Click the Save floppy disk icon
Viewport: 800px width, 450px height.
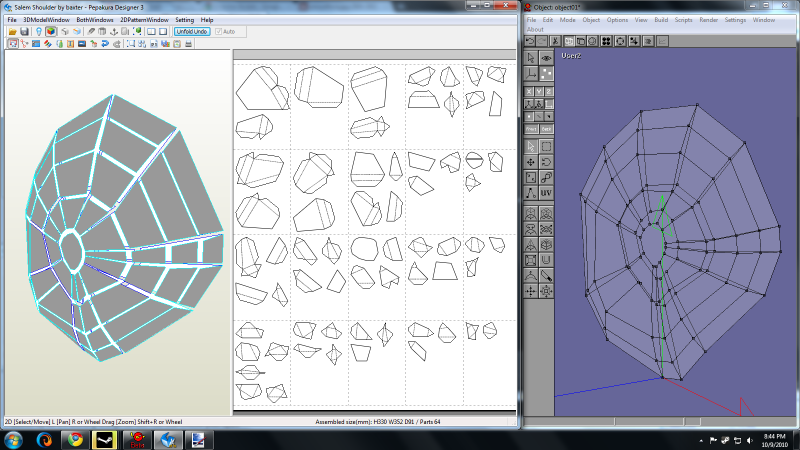pyautogui.click(x=24, y=31)
